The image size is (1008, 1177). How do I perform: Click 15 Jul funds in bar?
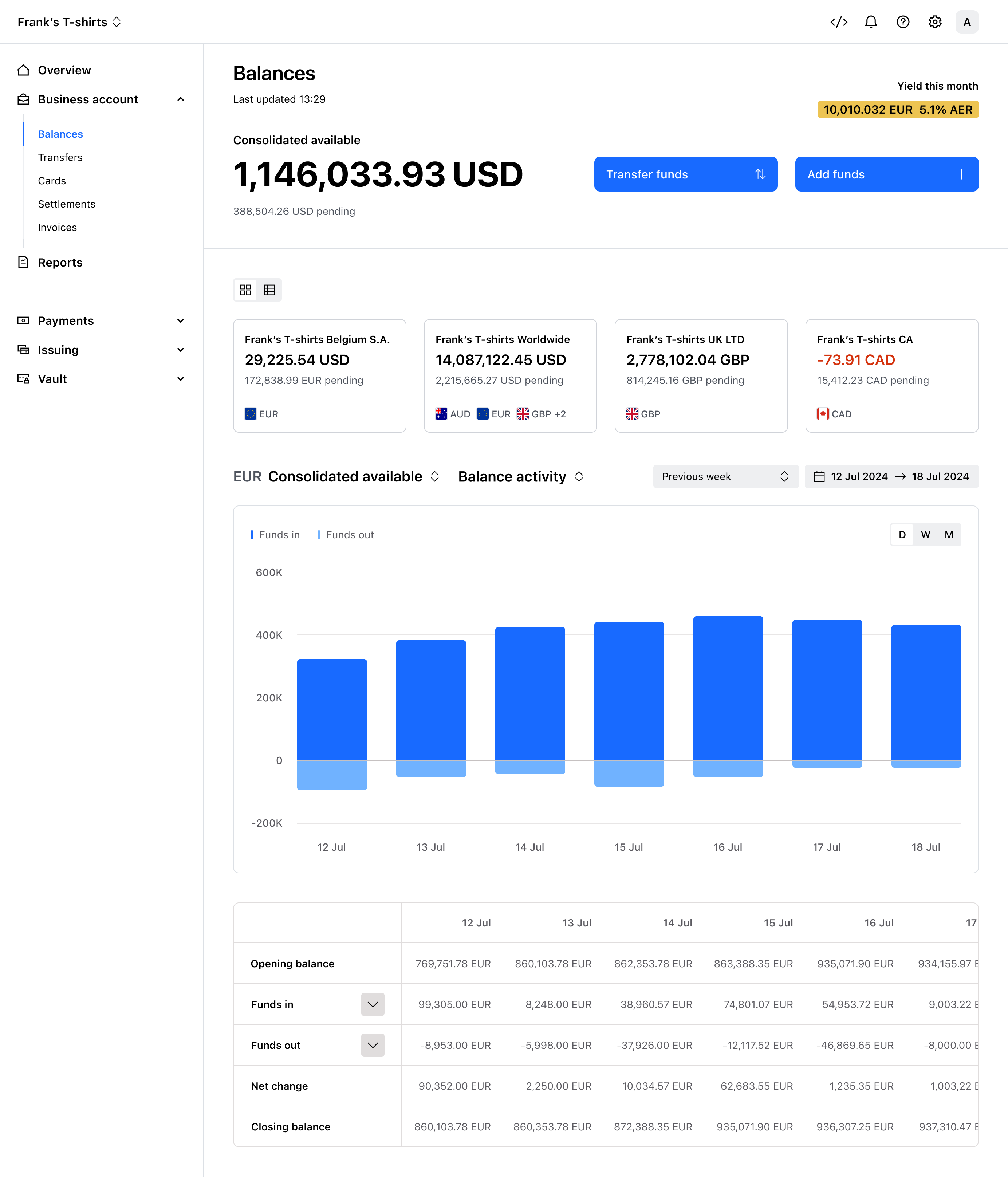[x=629, y=691]
